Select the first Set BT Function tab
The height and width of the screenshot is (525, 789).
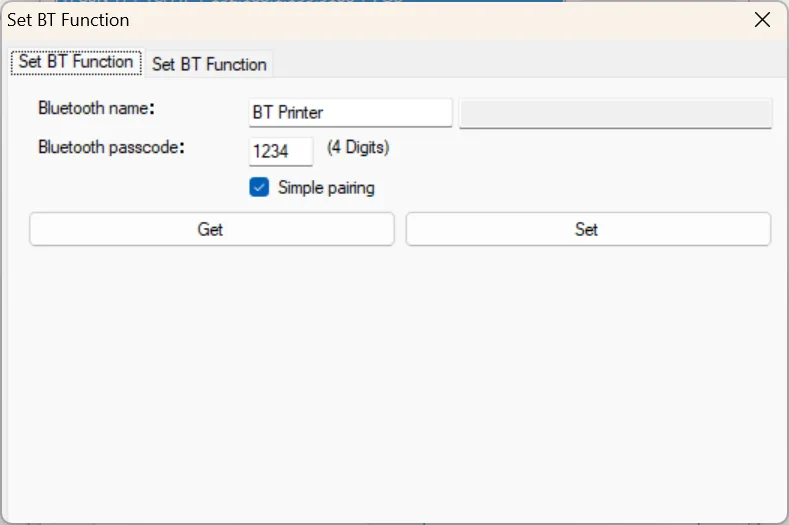(x=76, y=62)
